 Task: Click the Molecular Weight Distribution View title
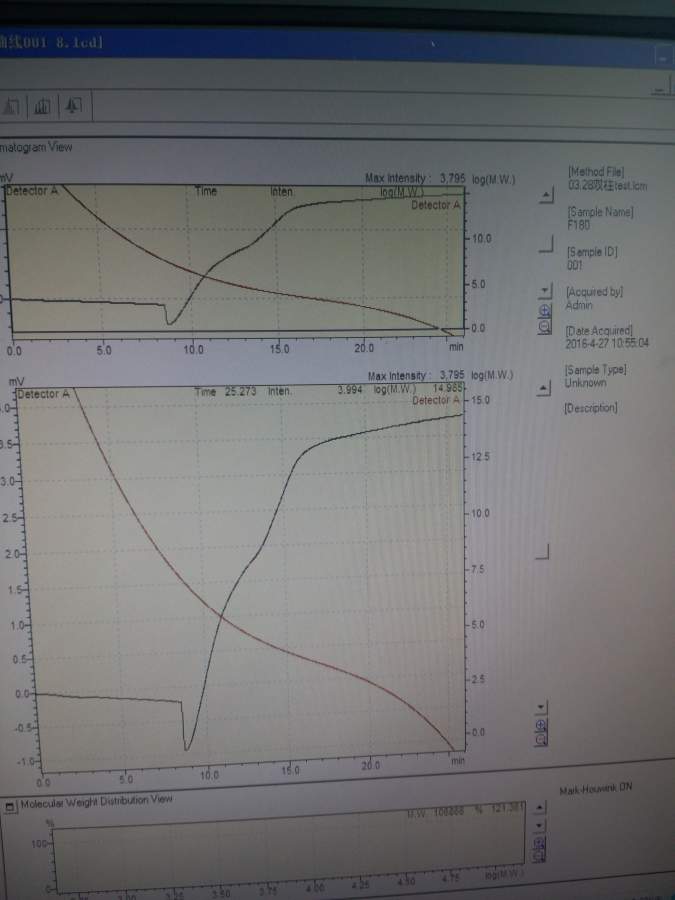[96, 801]
